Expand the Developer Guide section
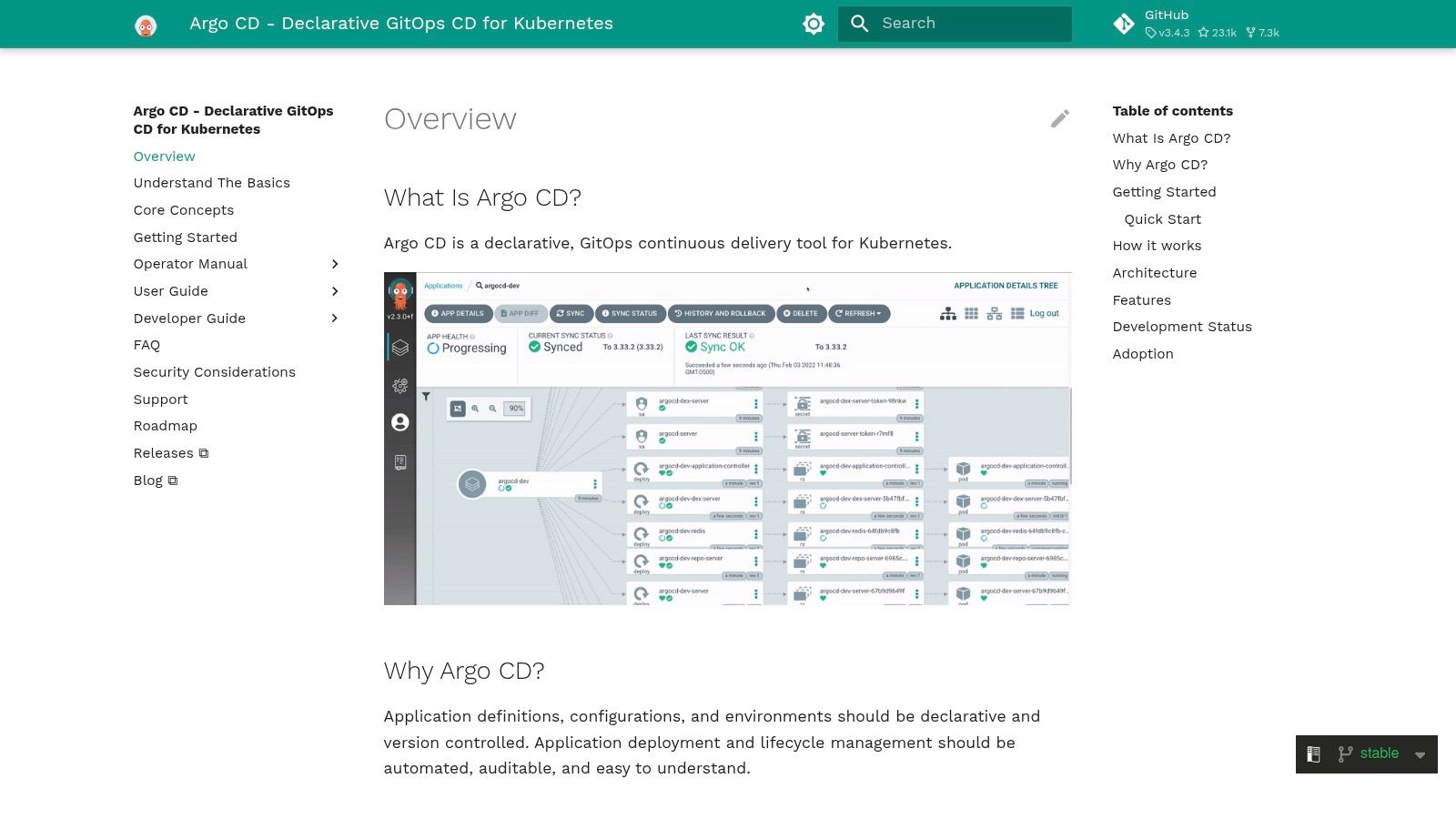The image size is (1456, 819). [335, 318]
